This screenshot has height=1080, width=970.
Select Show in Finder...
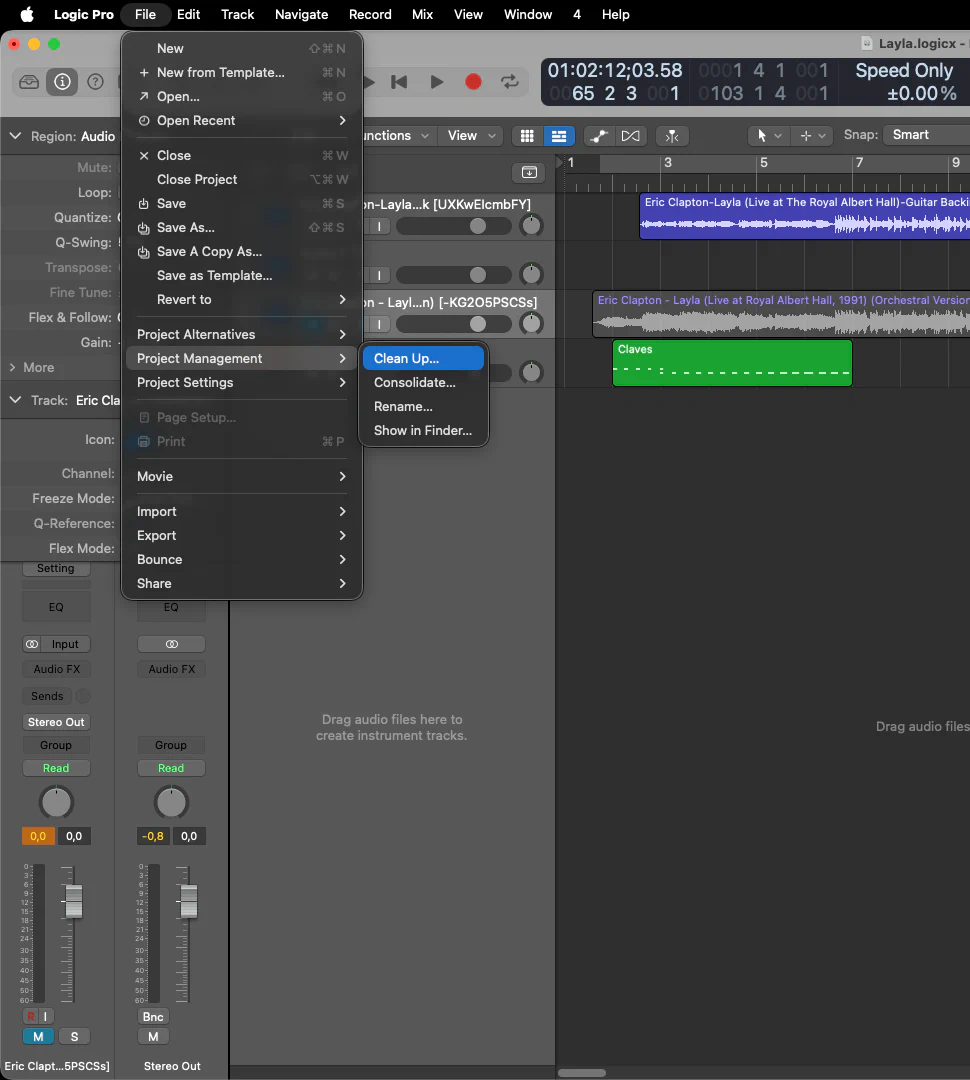click(x=423, y=430)
